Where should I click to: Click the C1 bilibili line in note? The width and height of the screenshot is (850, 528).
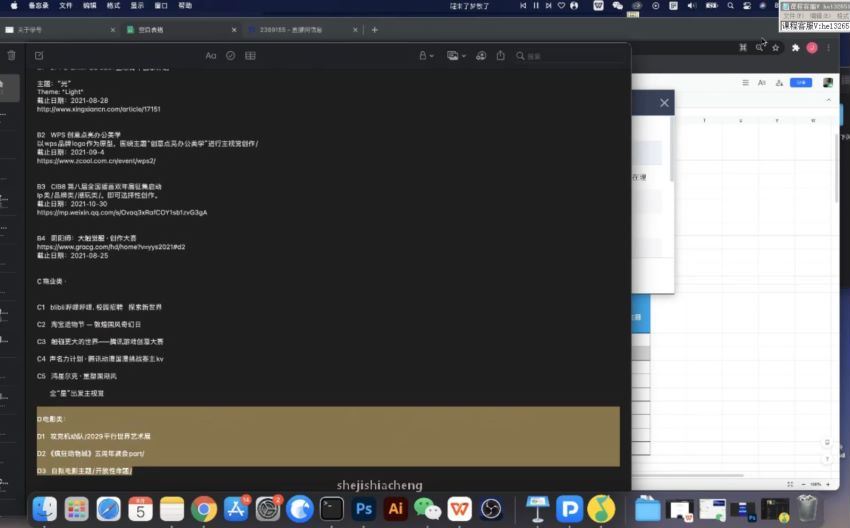pyautogui.click(x=99, y=307)
